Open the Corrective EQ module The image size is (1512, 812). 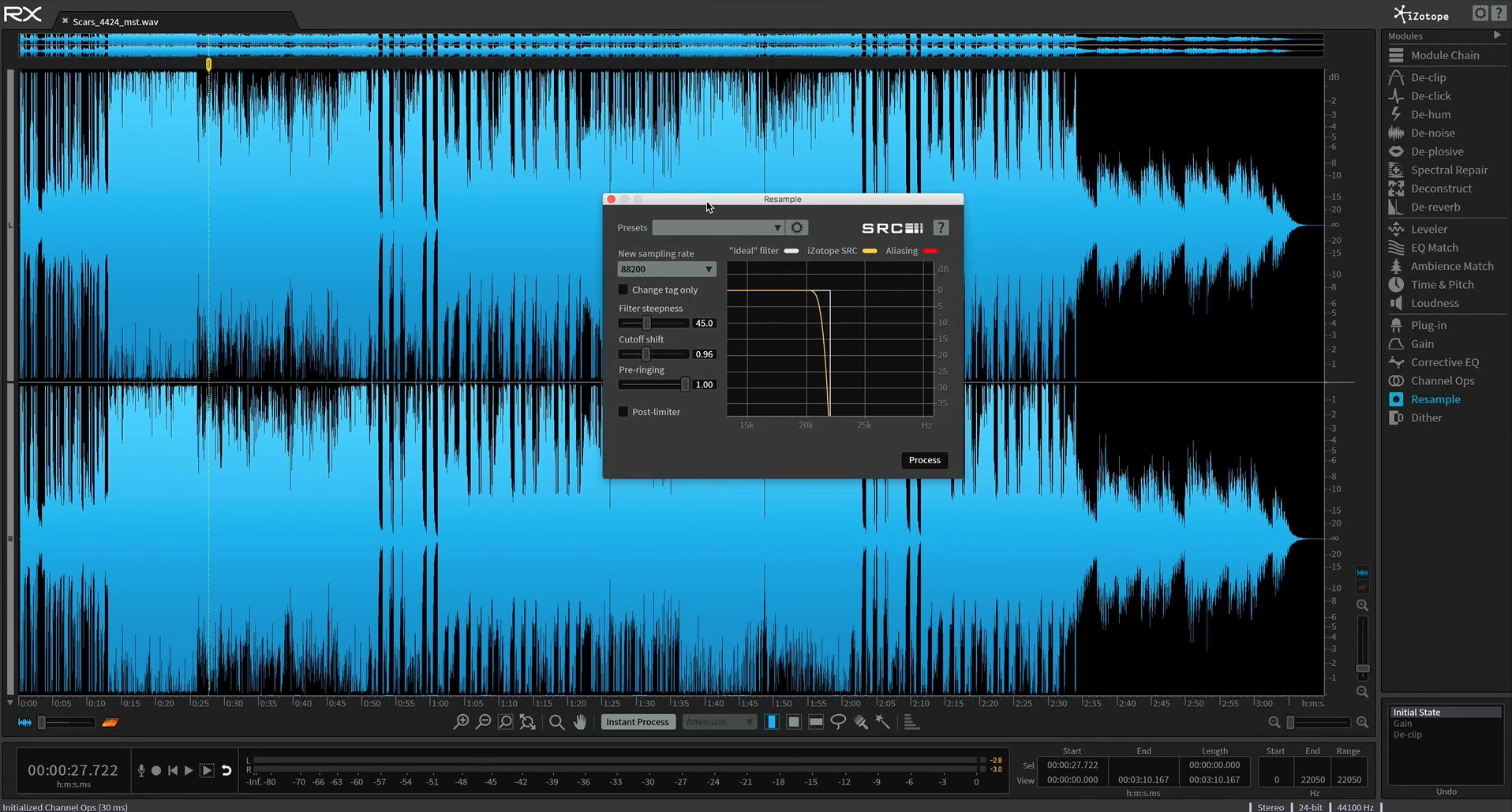(1445, 362)
